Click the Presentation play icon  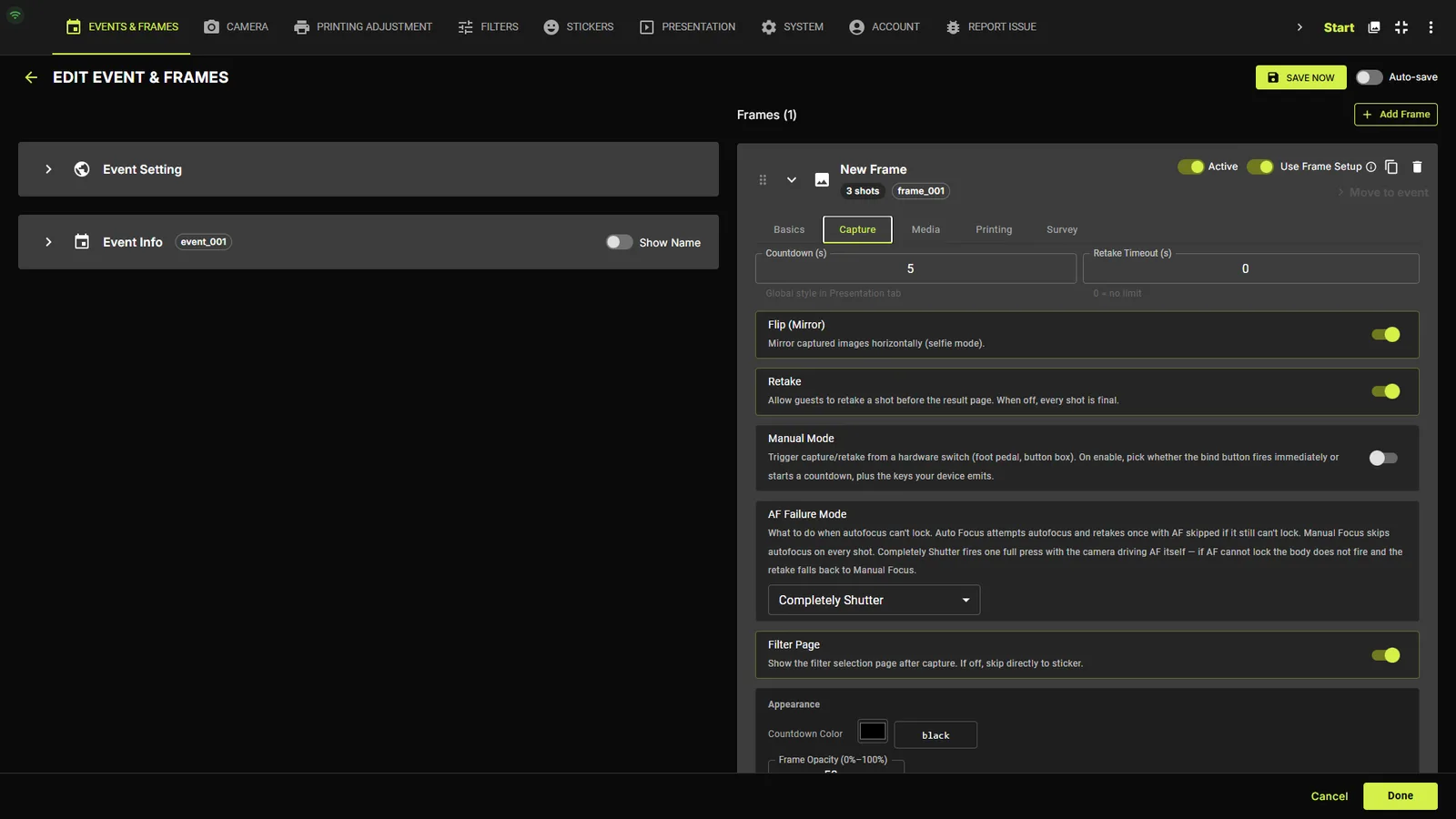647,27
